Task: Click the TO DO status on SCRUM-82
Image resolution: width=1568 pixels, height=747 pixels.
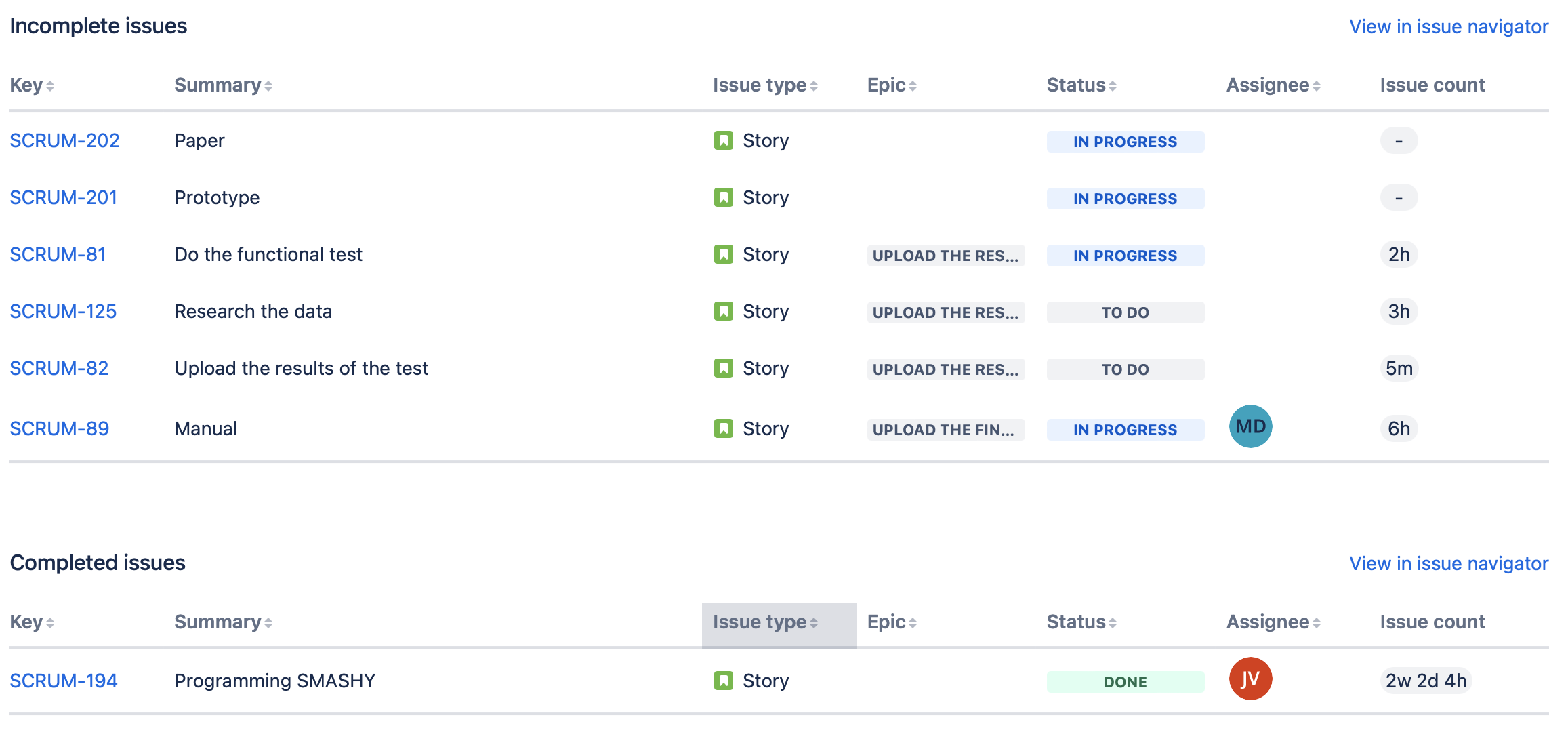Action: [x=1125, y=369]
